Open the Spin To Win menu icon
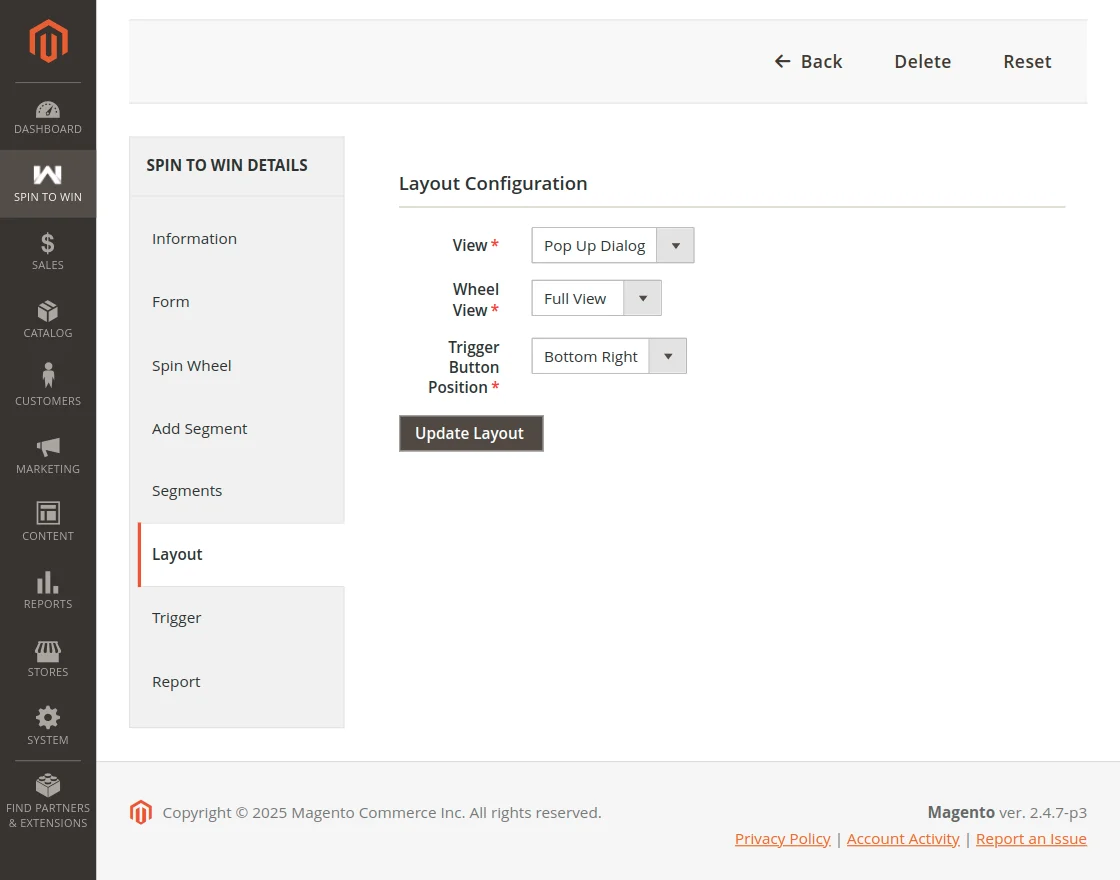The image size is (1120, 880). [48, 184]
